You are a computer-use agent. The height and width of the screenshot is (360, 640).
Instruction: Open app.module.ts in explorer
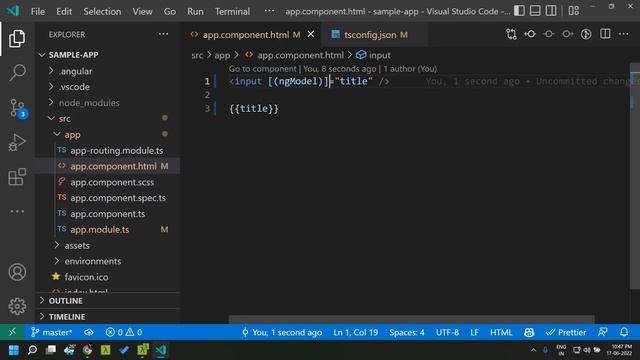pyautogui.click(x=108, y=229)
